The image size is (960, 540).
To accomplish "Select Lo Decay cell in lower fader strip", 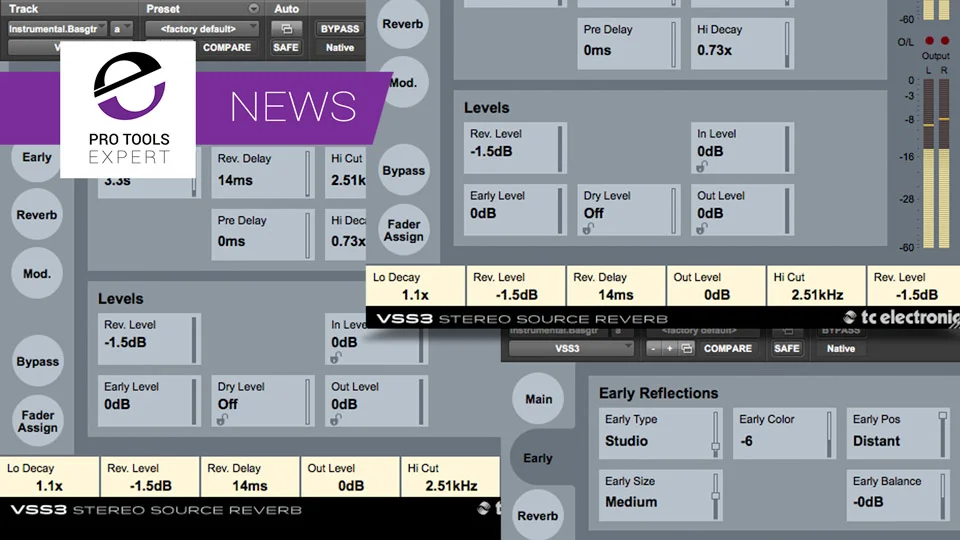I will tap(49, 477).
